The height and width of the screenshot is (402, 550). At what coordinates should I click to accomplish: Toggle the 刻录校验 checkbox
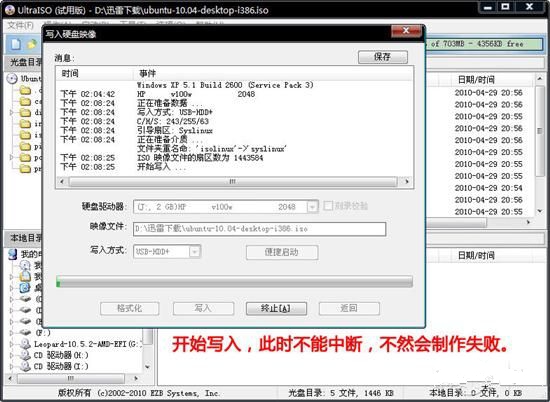click(328, 206)
